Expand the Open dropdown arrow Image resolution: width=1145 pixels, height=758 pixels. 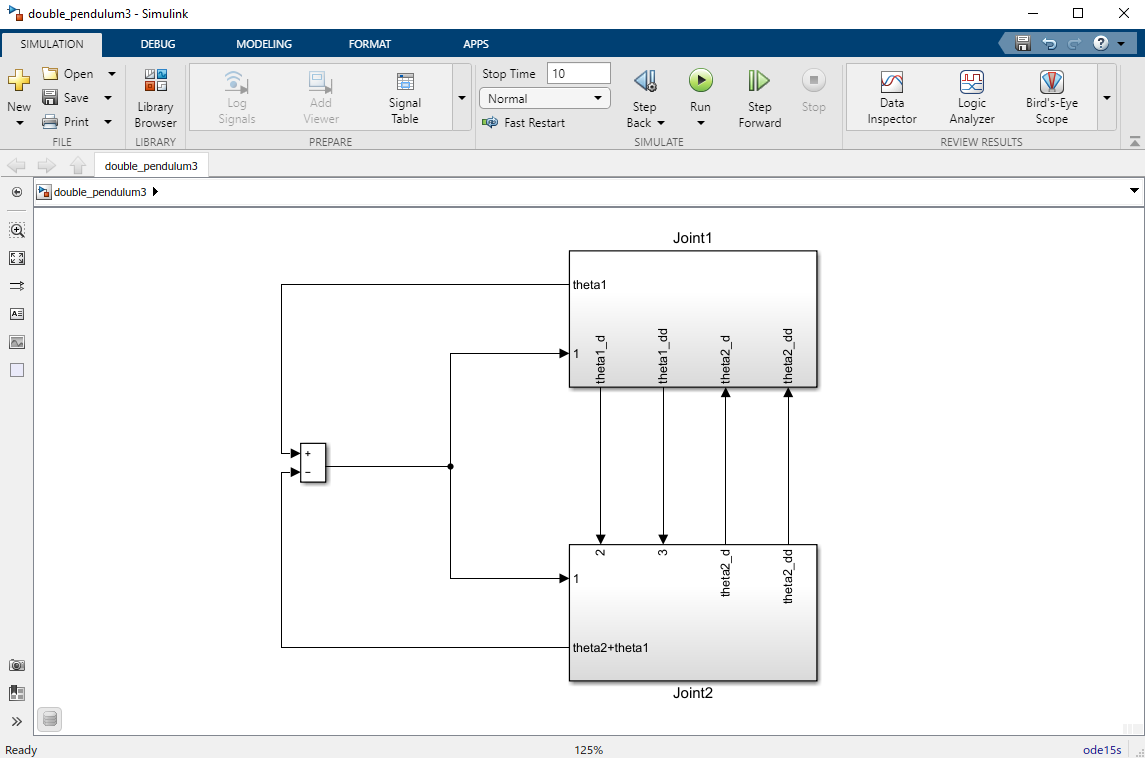[x=112, y=74]
